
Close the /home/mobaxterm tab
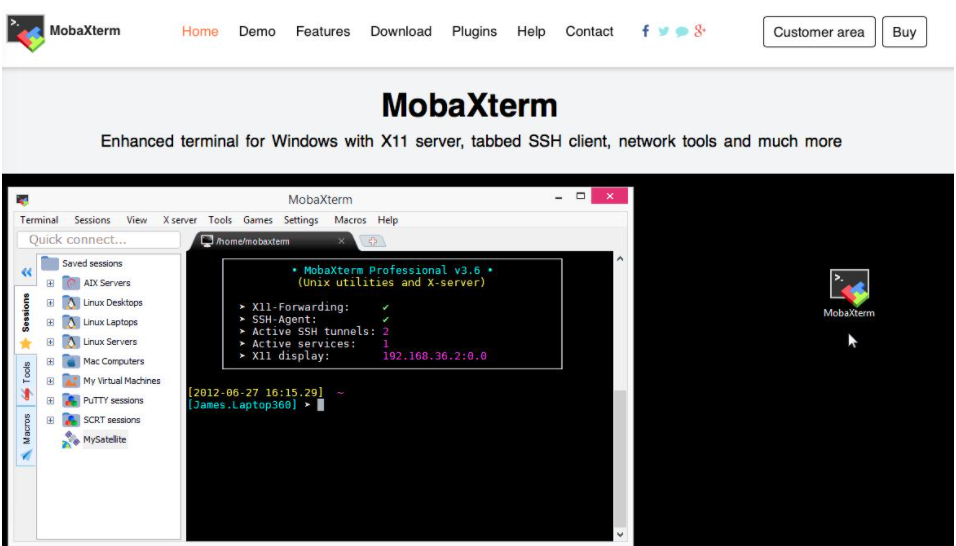tap(341, 241)
